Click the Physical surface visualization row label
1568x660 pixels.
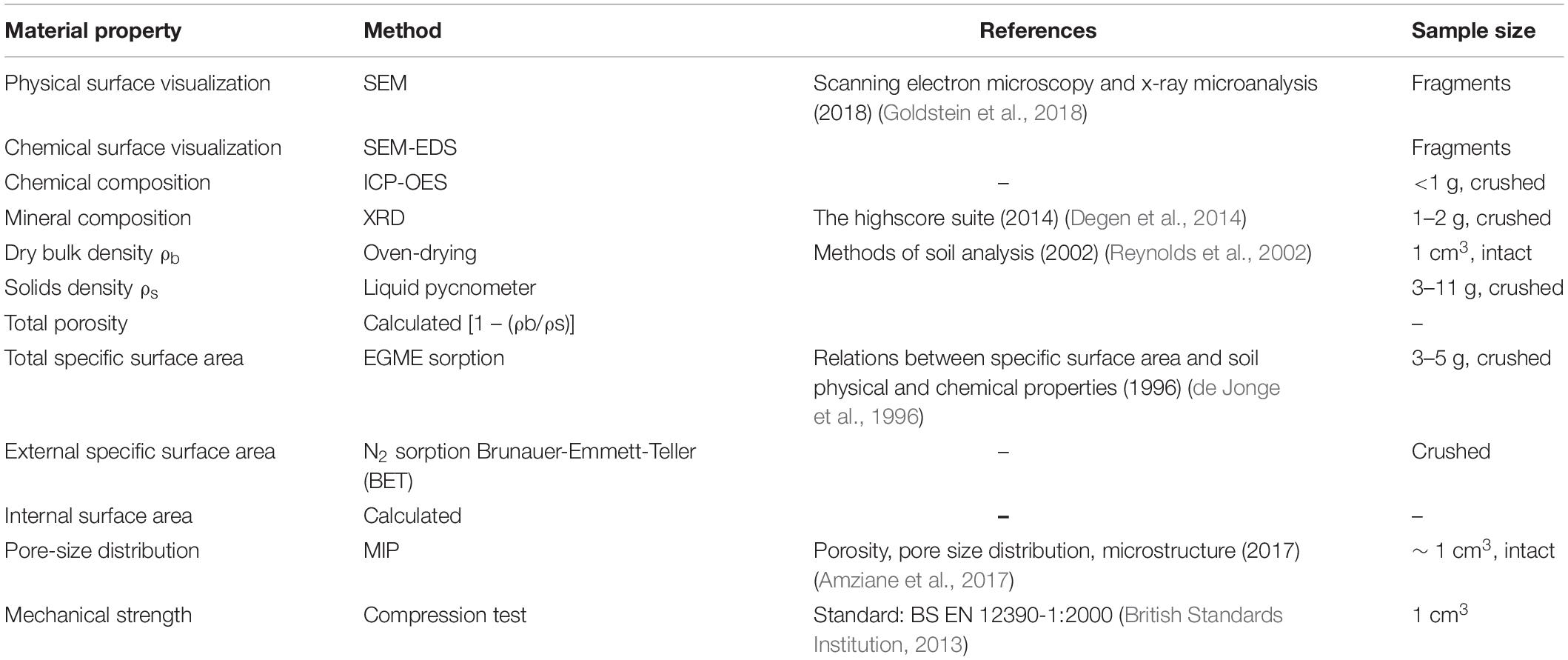pos(138,83)
